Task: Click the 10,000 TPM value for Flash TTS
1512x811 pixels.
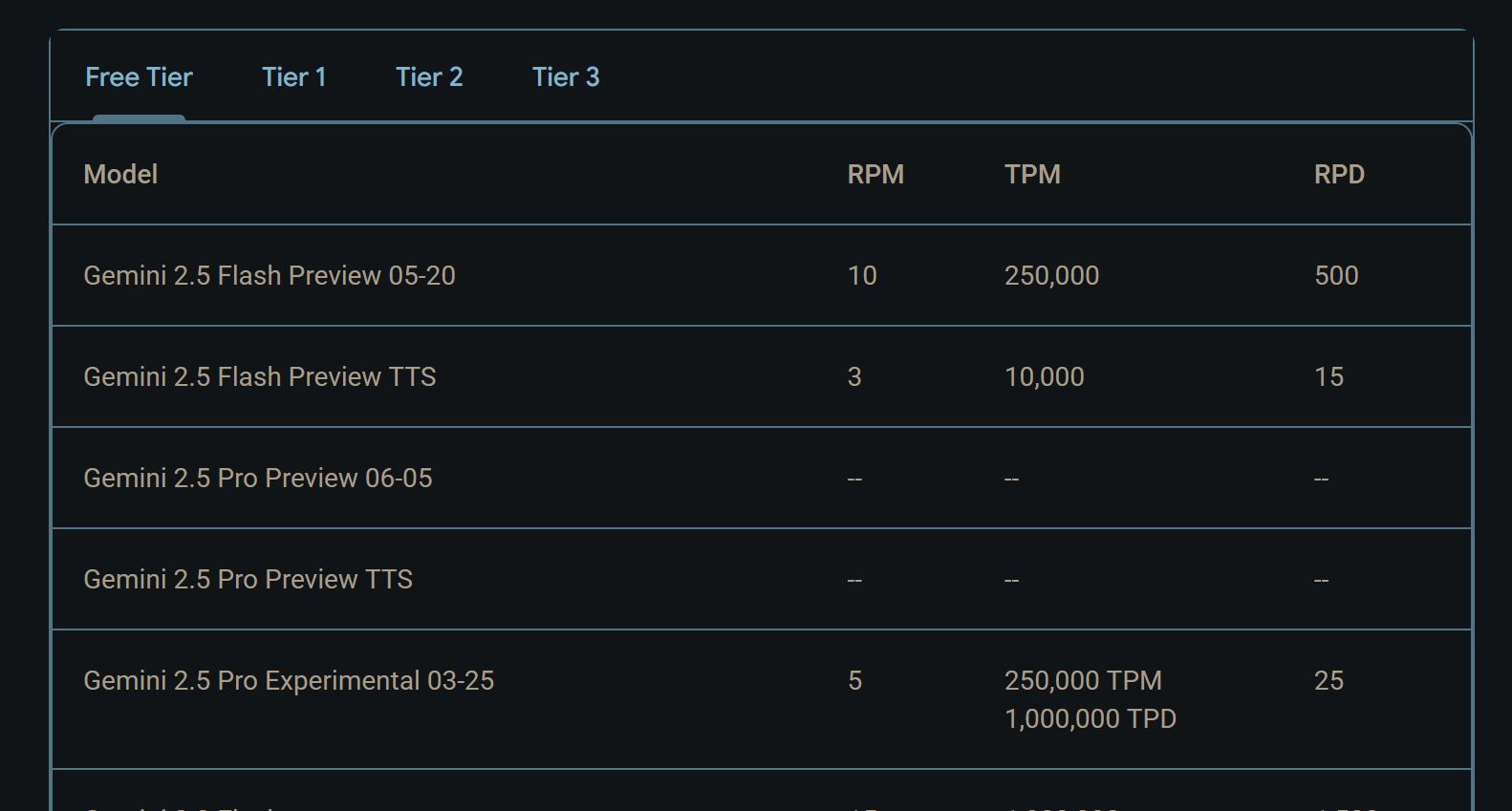Action: (1044, 377)
